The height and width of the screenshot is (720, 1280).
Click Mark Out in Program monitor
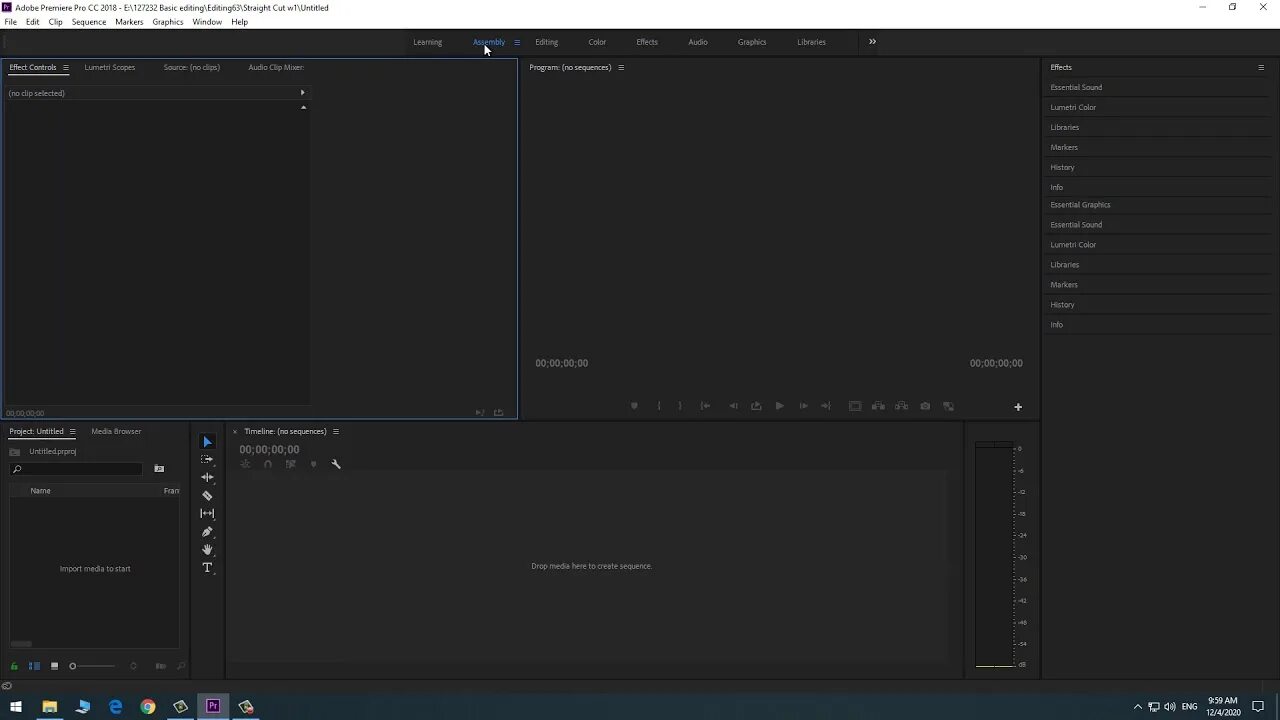pyautogui.click(x=680, y=406)
